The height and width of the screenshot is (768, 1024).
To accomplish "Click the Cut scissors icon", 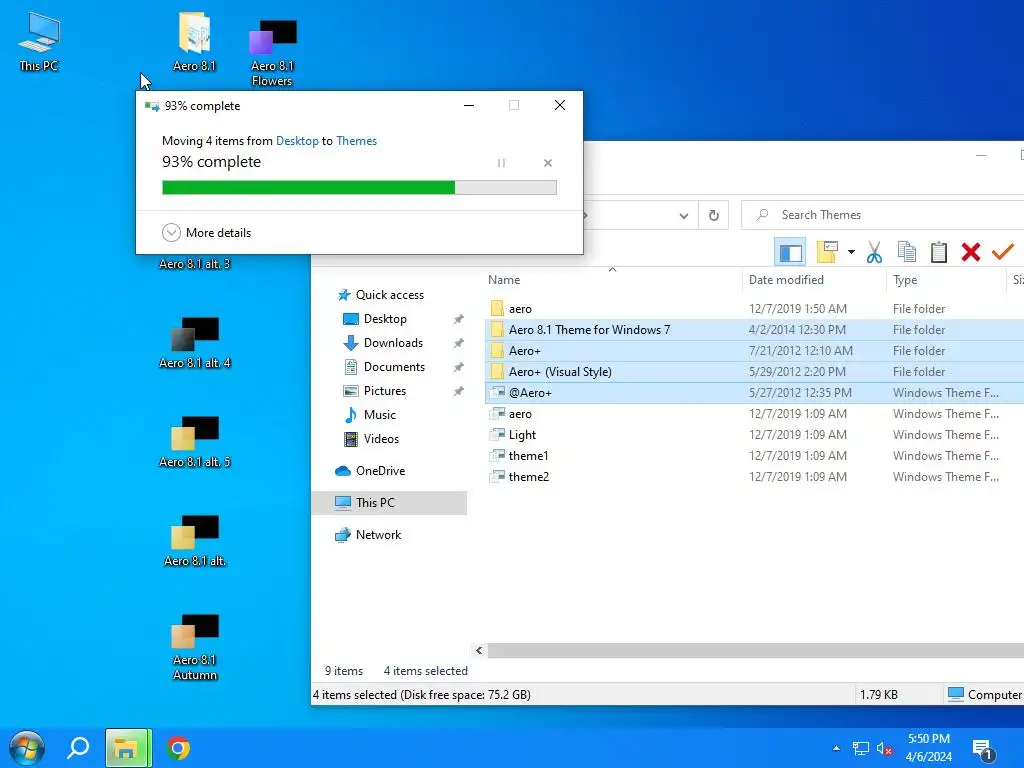I will pyautogui.click(x=874, y=252).
